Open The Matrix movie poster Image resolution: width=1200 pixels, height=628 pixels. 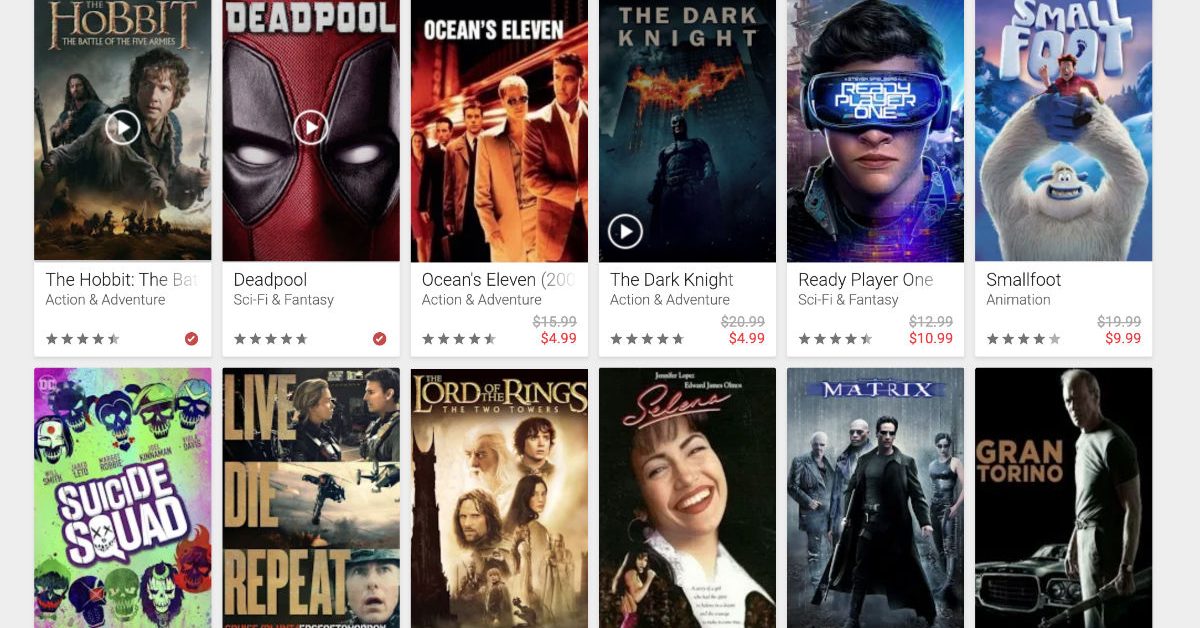point(875,498)
